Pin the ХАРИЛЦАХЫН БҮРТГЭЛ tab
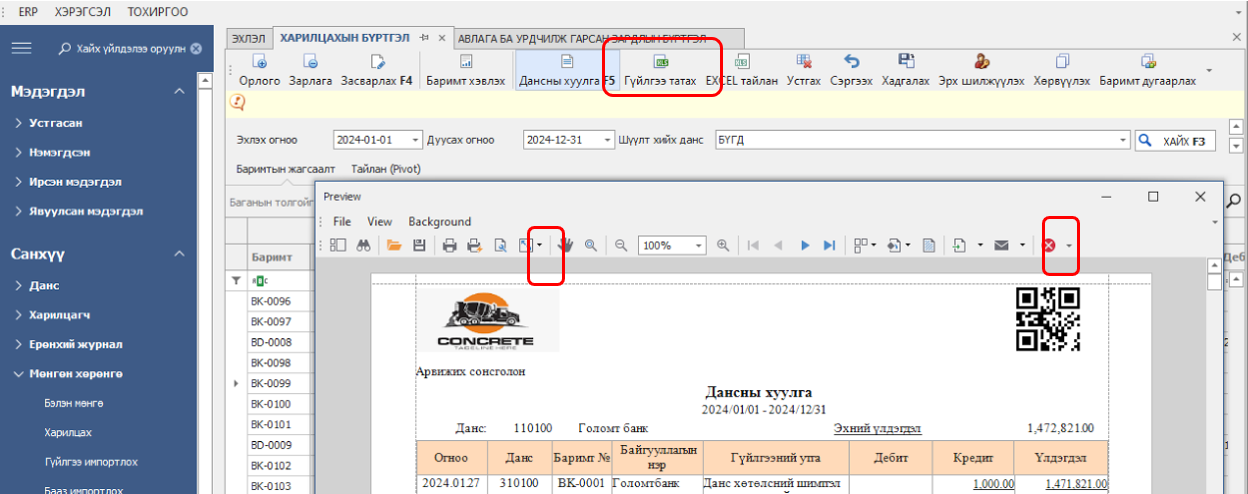The width and height of the screenshot is (1248, 494). tap(424, 37)
